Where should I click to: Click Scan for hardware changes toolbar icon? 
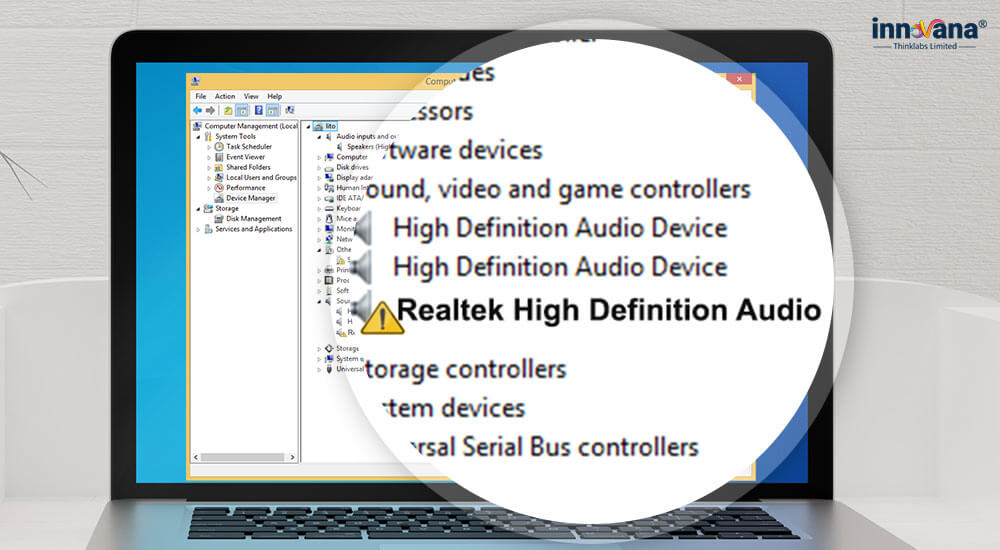point(290,110)
